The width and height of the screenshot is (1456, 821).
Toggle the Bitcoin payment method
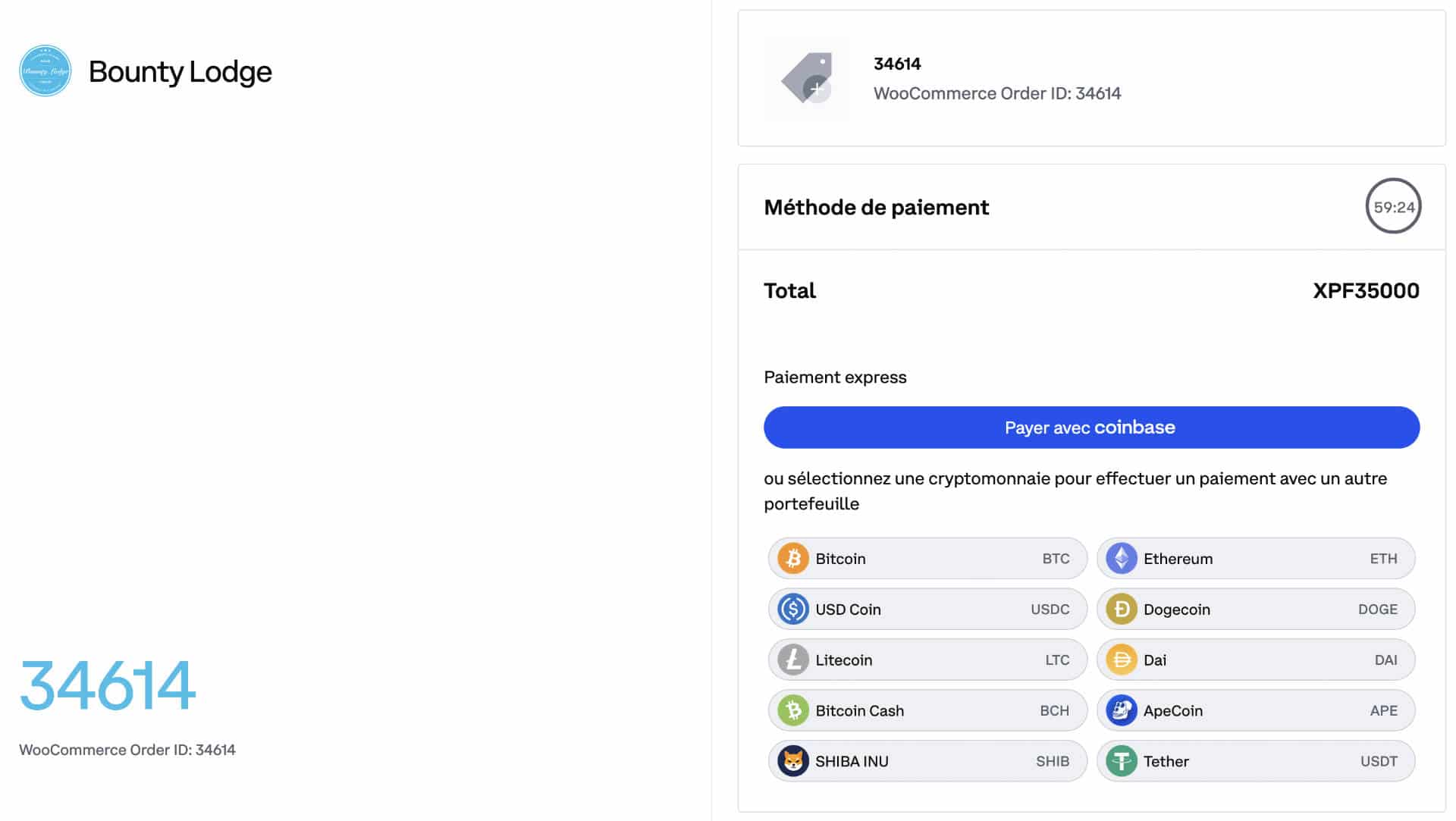(927, 558)
